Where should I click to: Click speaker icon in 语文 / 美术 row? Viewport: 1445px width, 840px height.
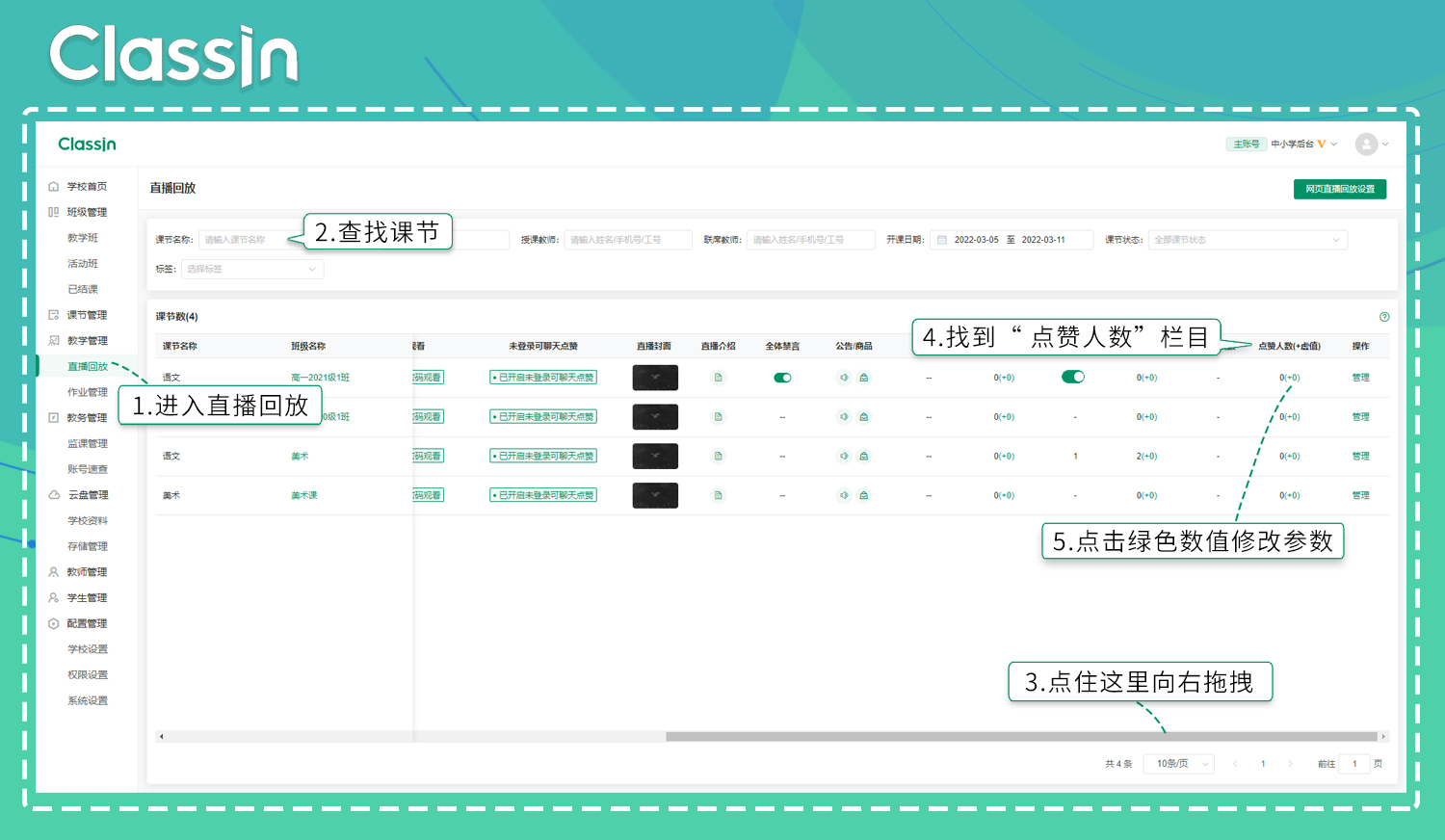tap(844, 456)
